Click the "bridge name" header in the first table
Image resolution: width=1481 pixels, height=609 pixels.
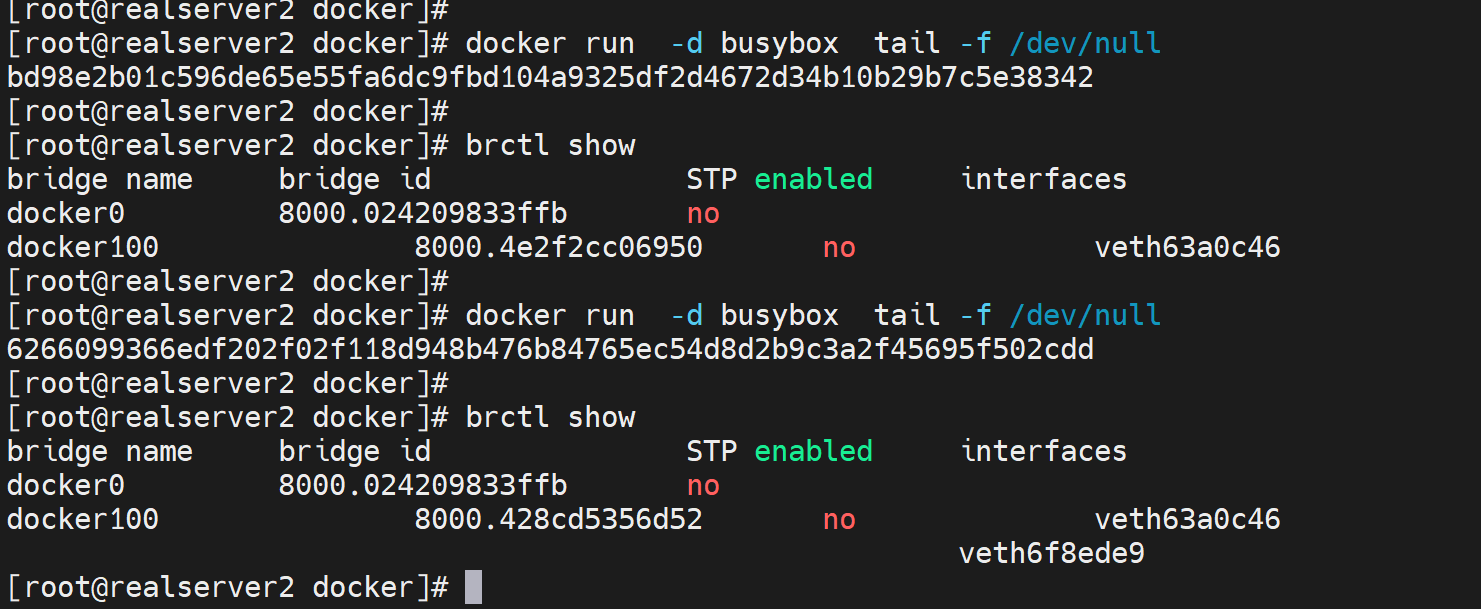click(100, 179)
